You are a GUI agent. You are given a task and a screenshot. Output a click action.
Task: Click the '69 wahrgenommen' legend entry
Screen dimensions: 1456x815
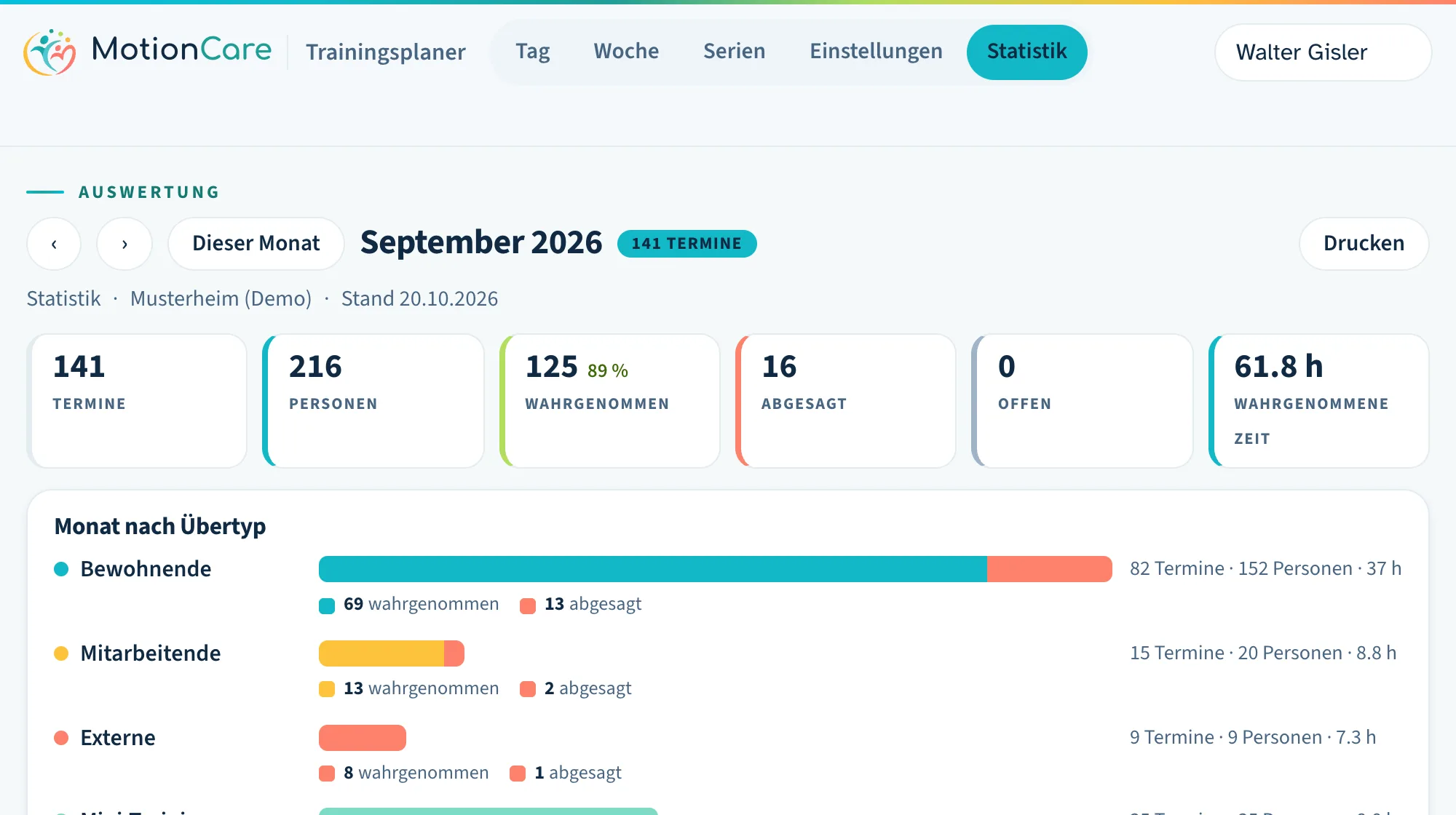click(x=408, y=605)
